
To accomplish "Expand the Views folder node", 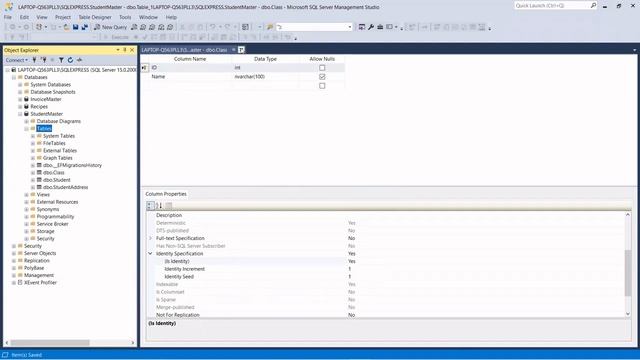I will (27, 195).
